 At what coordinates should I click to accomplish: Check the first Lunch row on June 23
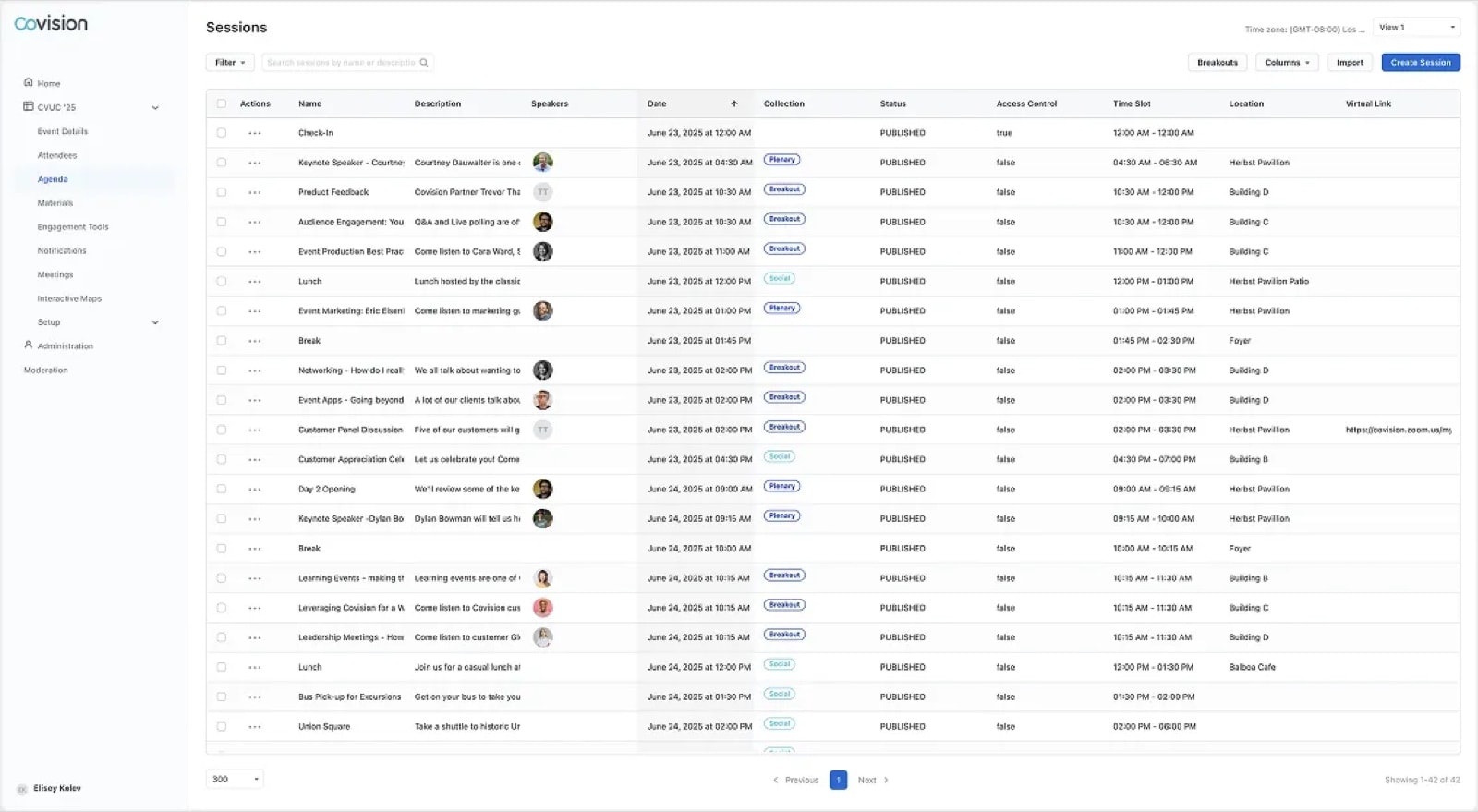click(x=222, y=282)
